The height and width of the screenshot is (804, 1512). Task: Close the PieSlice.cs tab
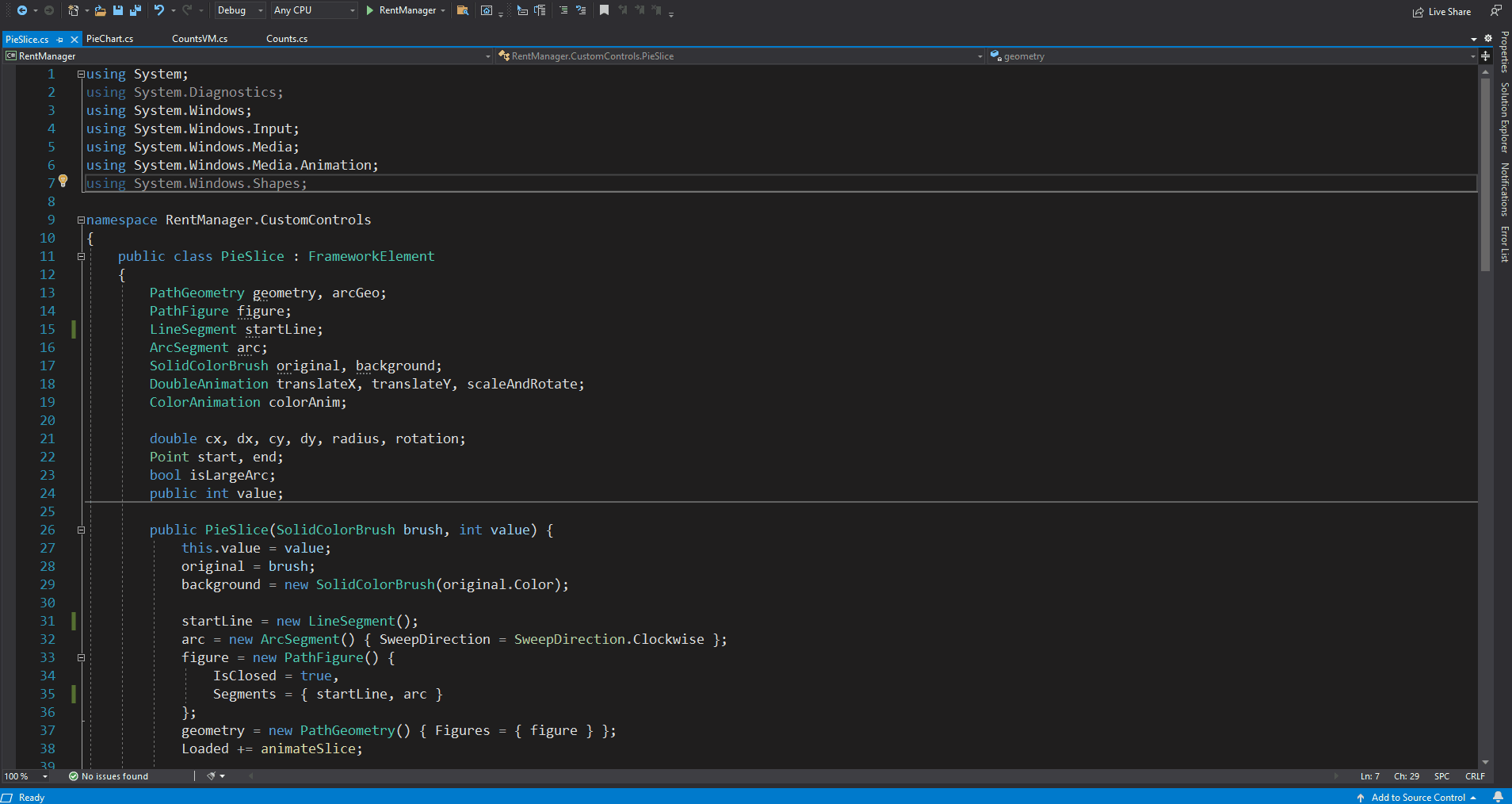74,39
